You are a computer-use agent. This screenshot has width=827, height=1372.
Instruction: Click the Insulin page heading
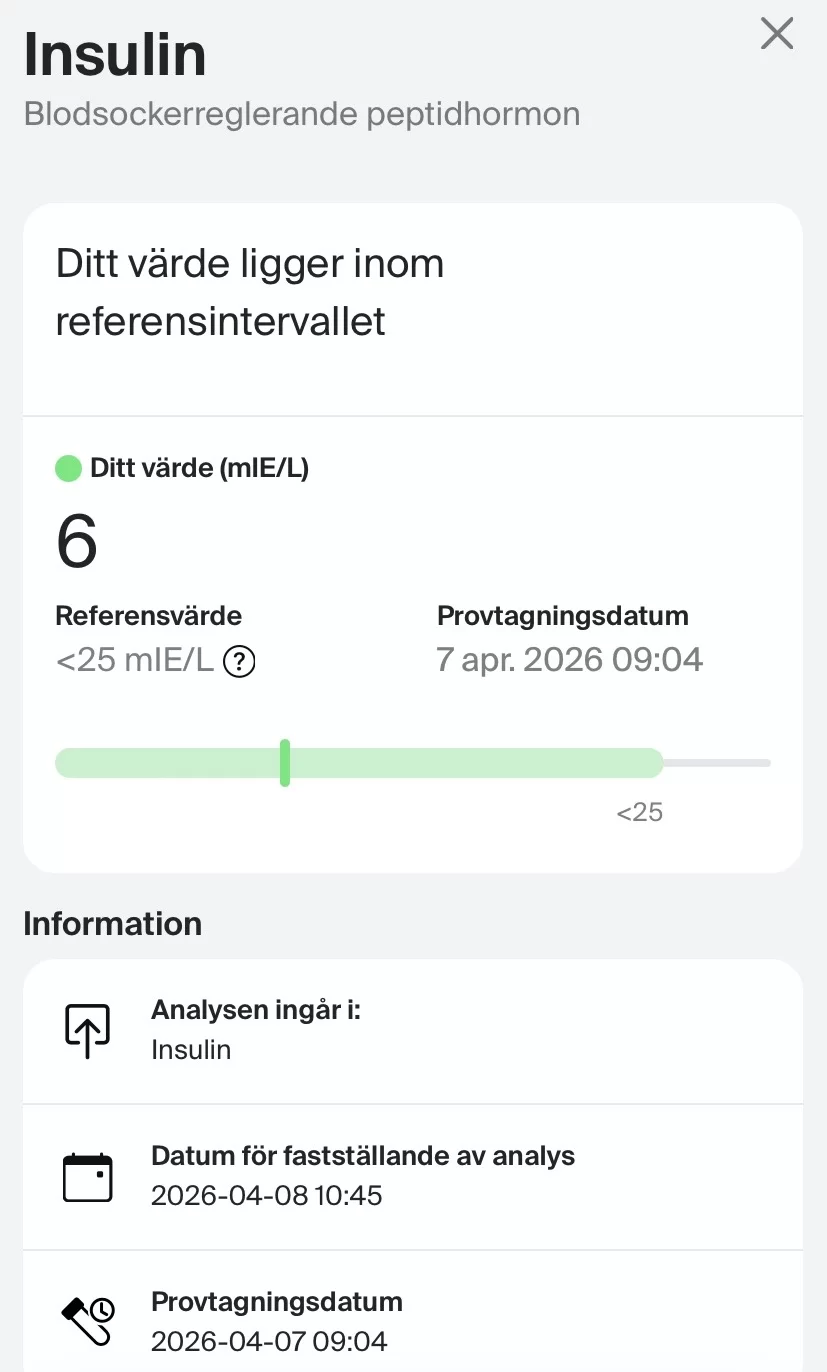pyautogui.click(x=115, y=54)
